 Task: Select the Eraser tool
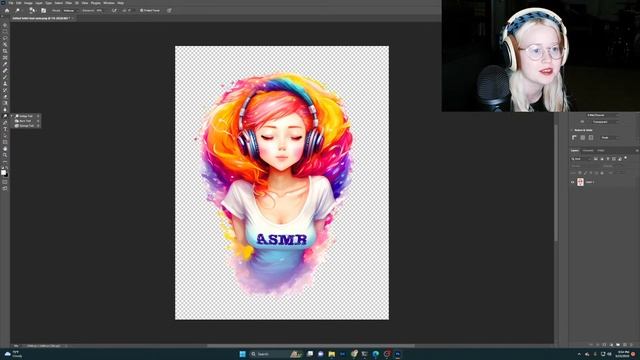(5, 97)
